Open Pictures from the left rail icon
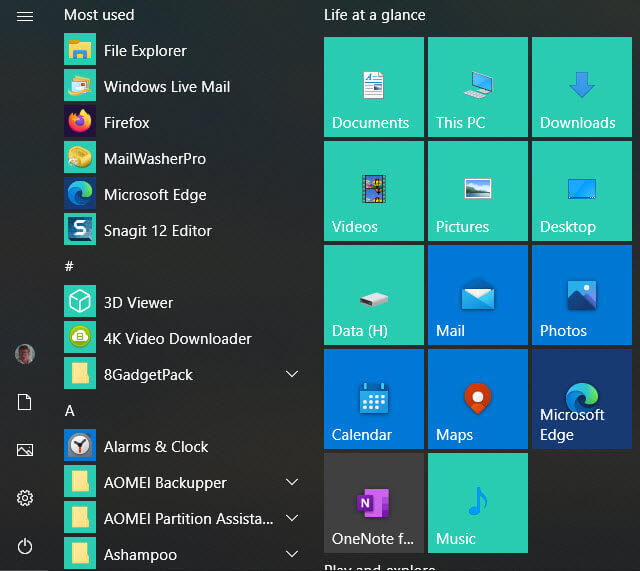This screenshot has height=571, width=640. (x=25, y=450)
